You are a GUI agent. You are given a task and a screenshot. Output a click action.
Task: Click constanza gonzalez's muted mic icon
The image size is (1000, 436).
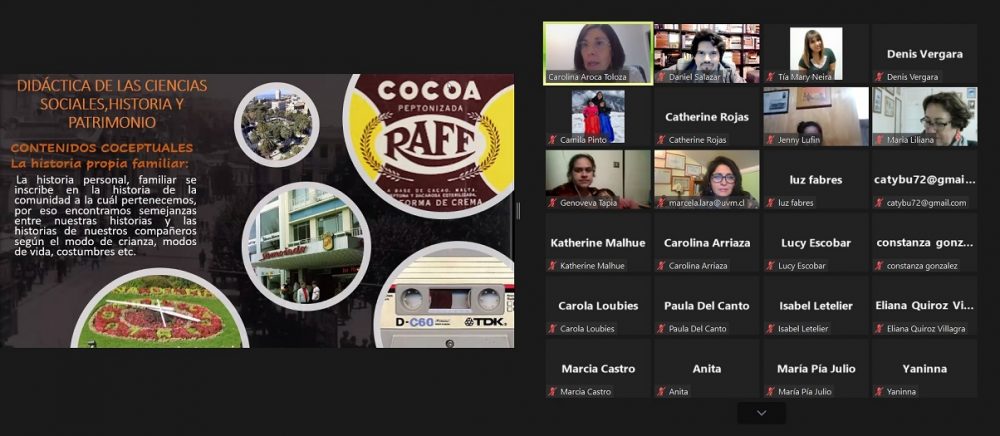[x=879, y=266]
